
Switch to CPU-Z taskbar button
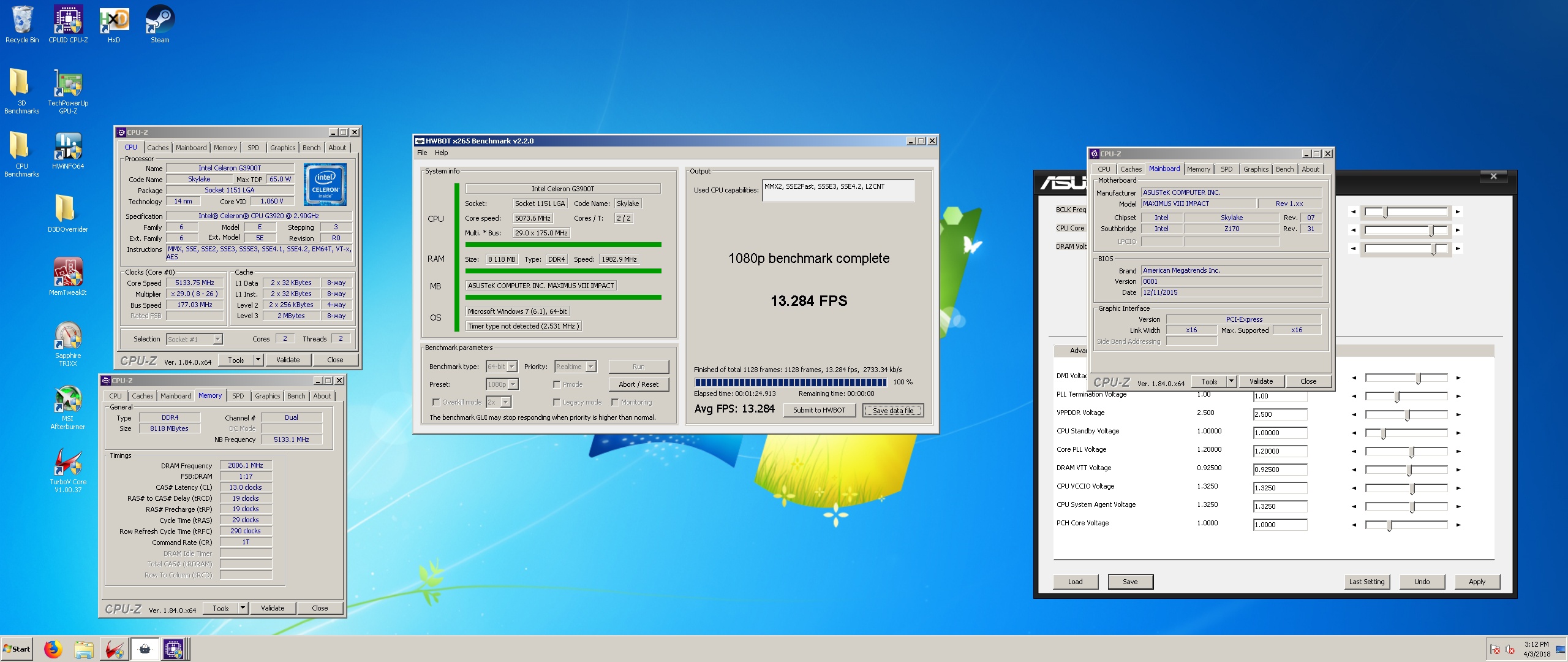pos(174,649)
